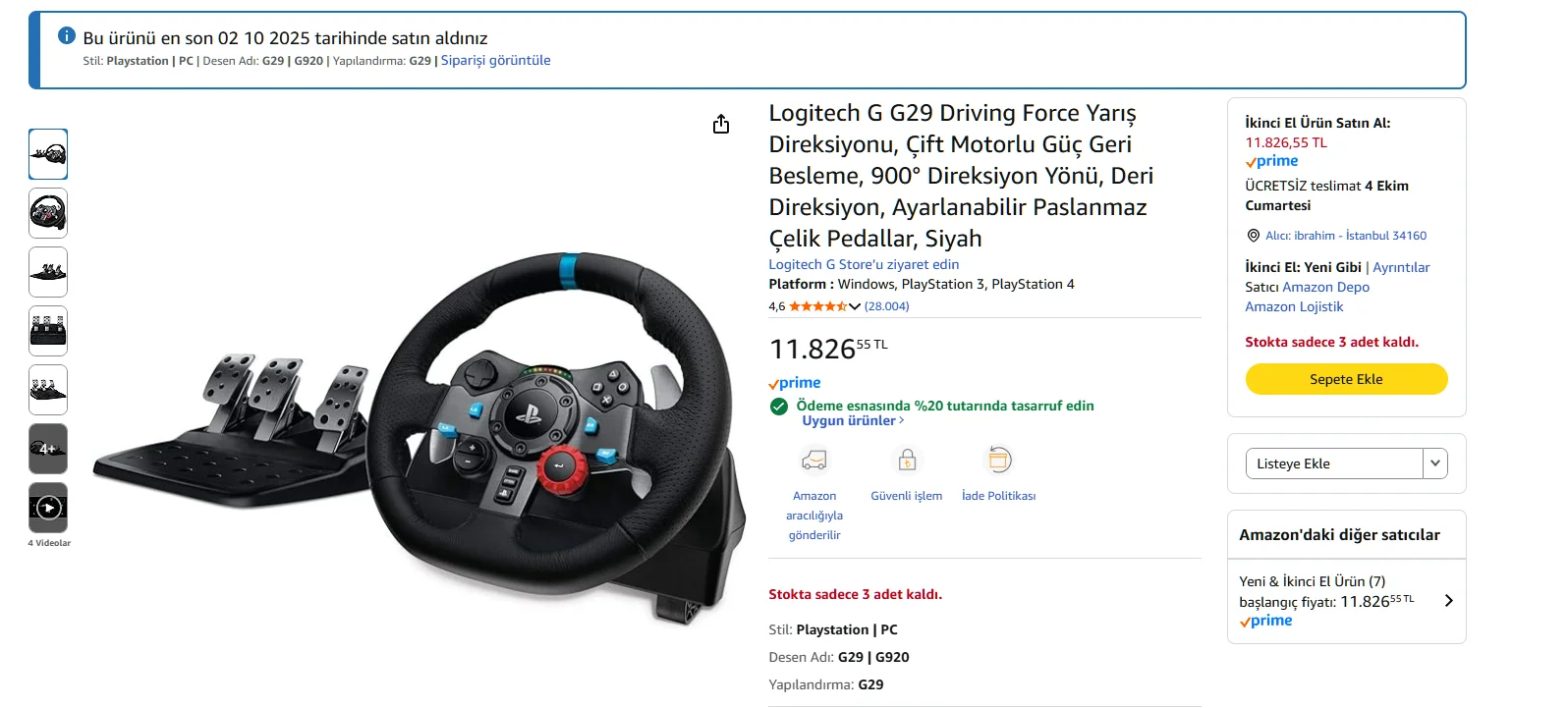Expand the other sellers offers chevron
This screenshot has height=708, width=1568.
(x=1448, y=601)
